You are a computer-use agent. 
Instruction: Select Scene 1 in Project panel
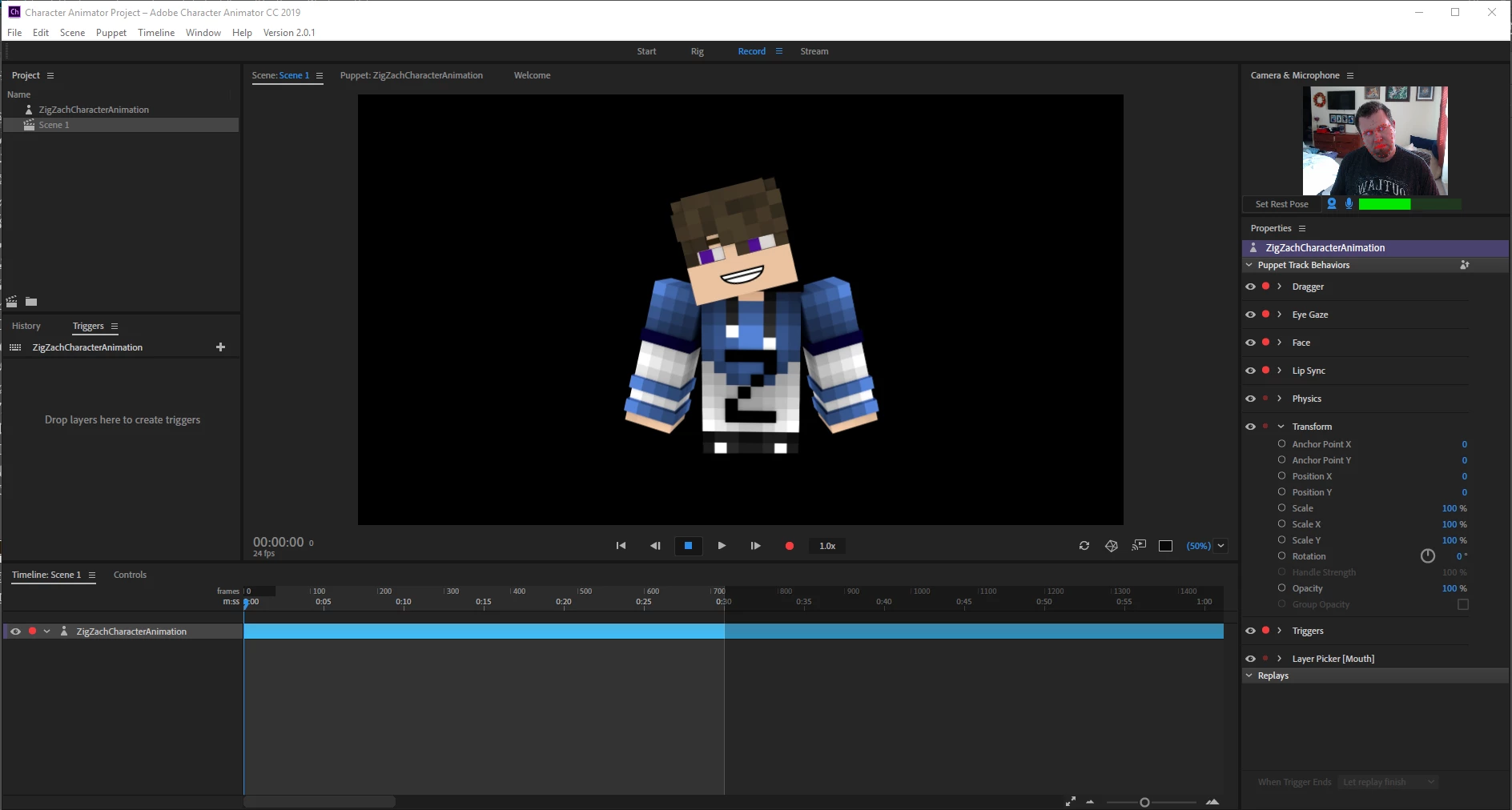click(x=121, y=125)
